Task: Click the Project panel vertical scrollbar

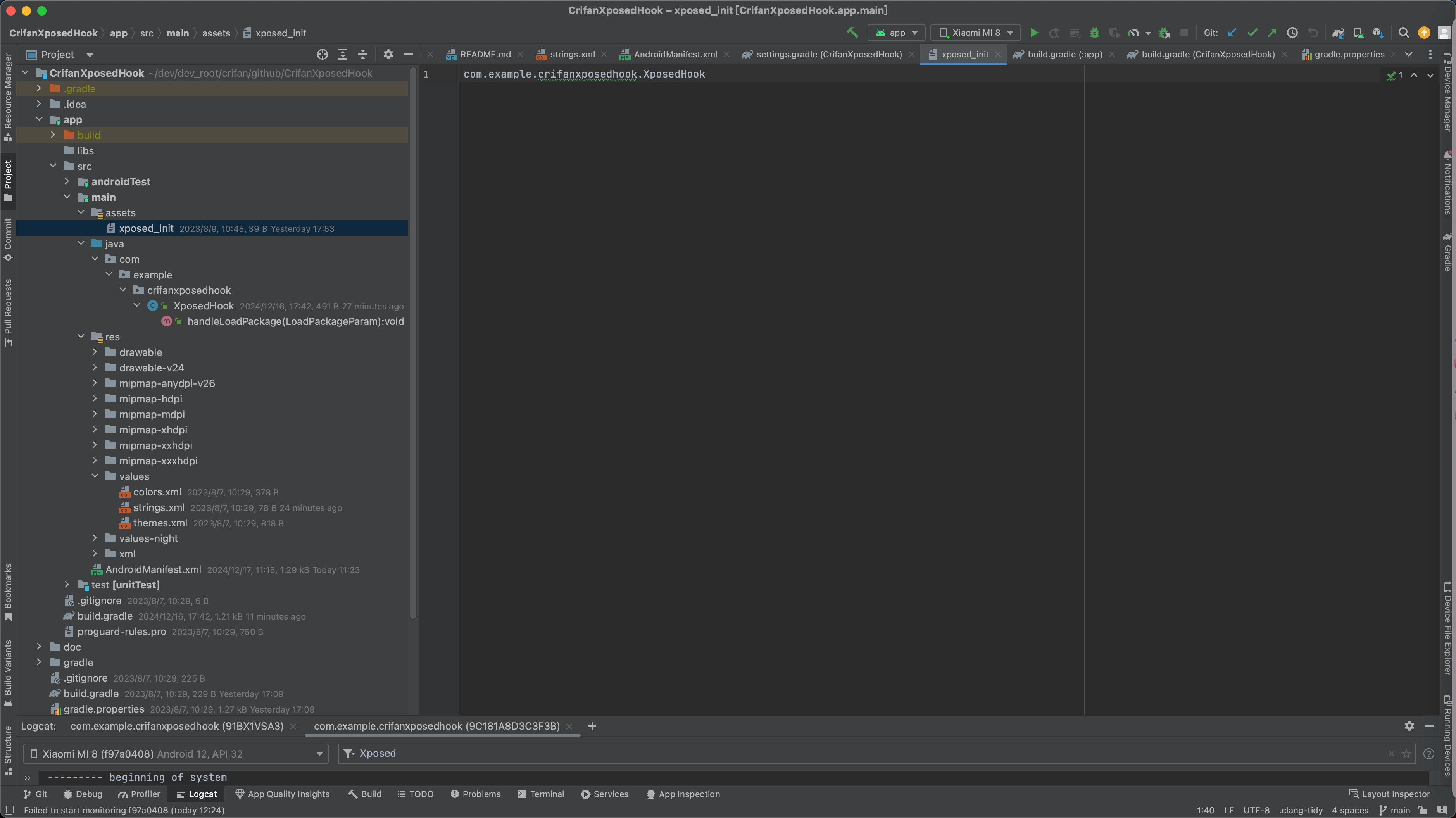Action: coord(413,343)
